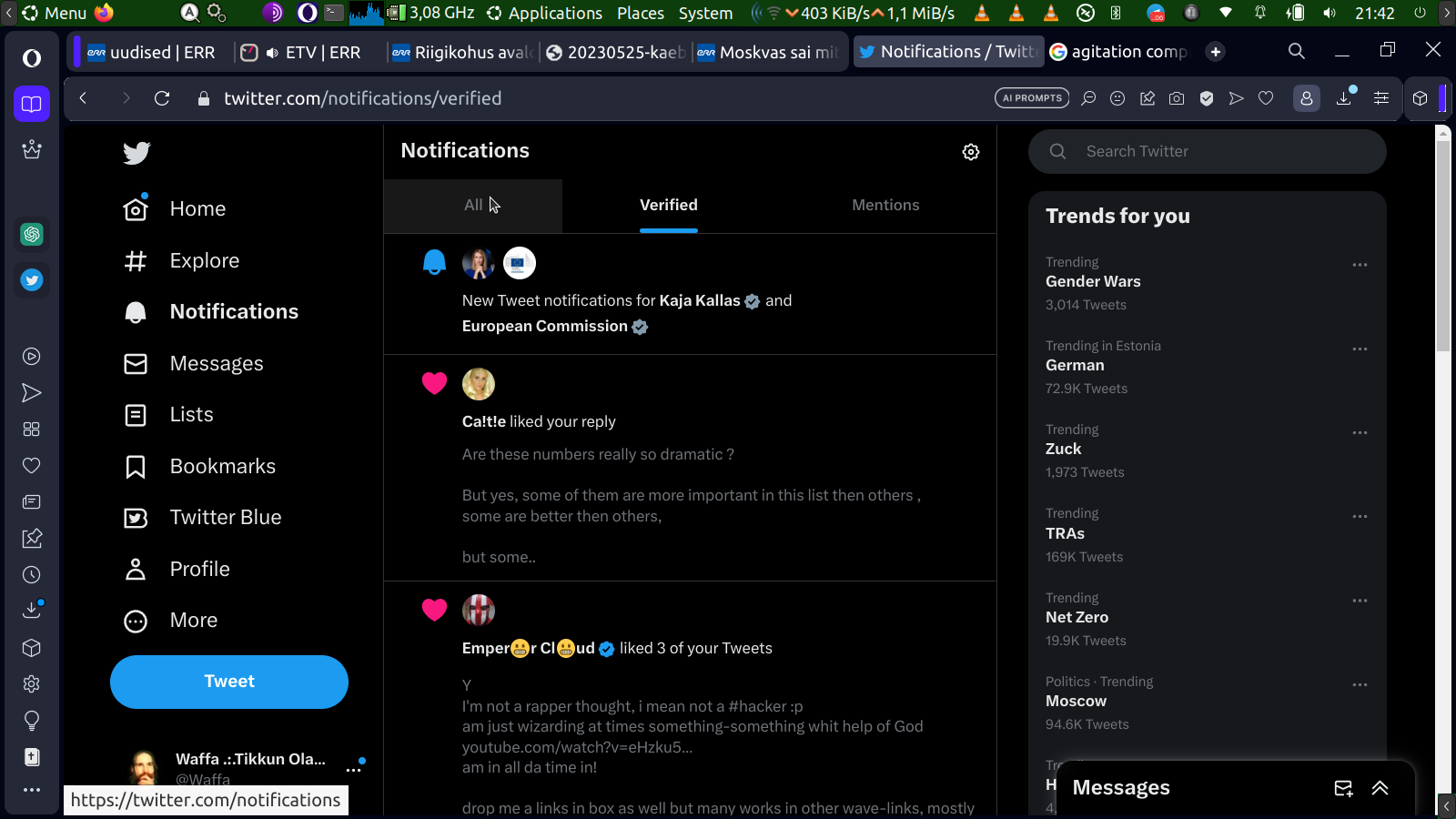
Task: Open ChatGPT in Opera sidebar
Action: [32, 235]
